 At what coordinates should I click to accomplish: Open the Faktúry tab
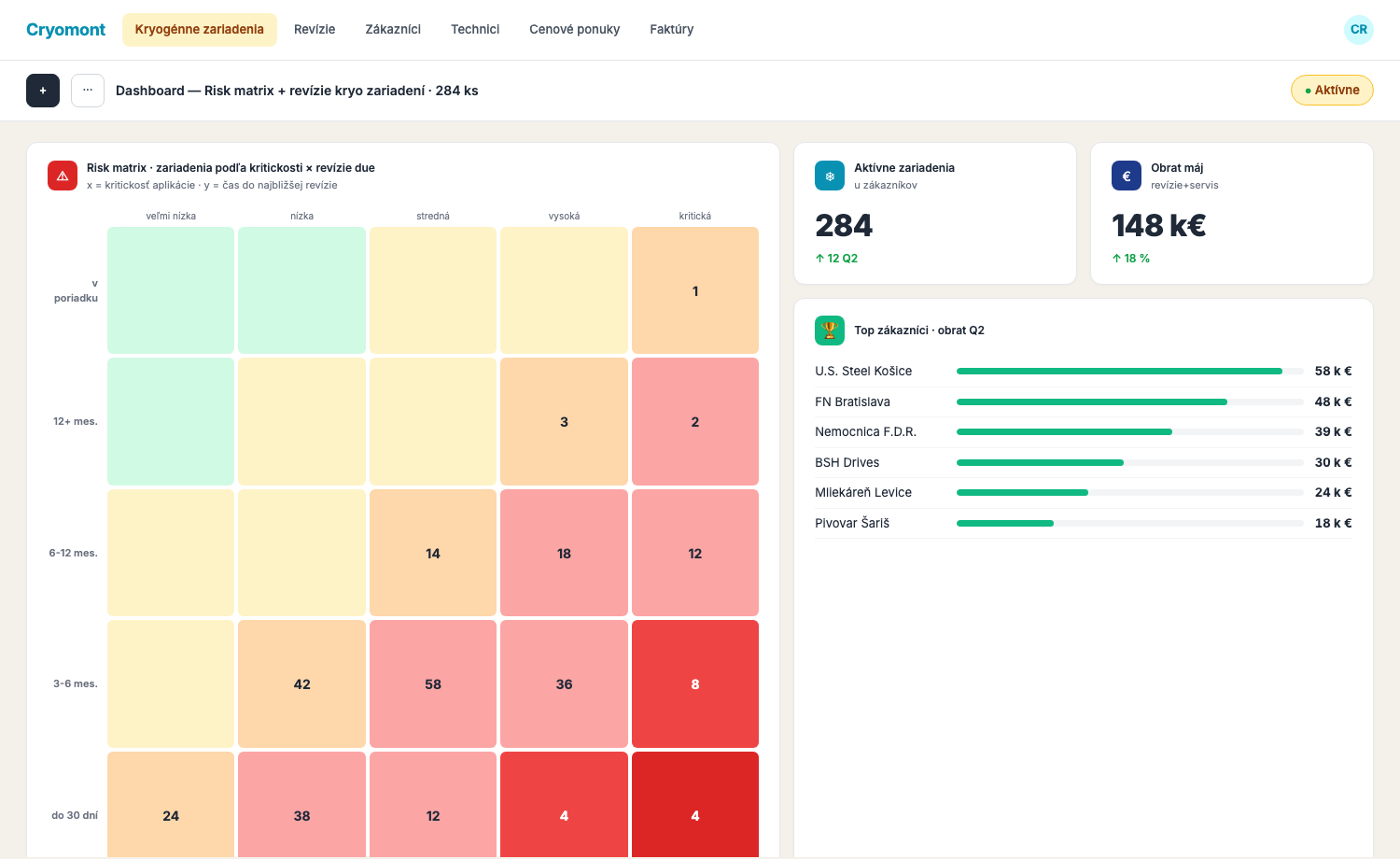coord(672,30)
